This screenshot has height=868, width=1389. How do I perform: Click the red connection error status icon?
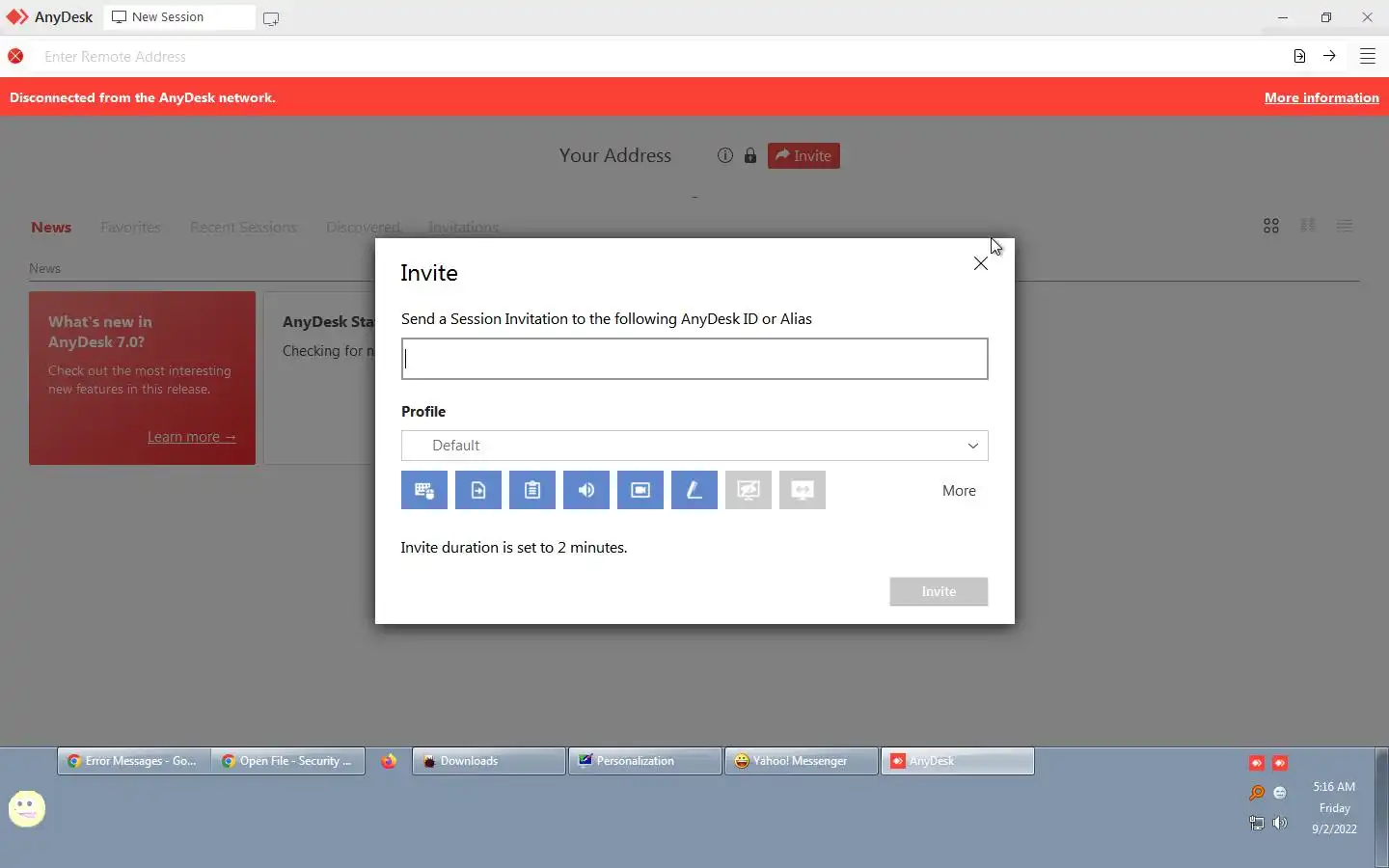pos(15,56)
